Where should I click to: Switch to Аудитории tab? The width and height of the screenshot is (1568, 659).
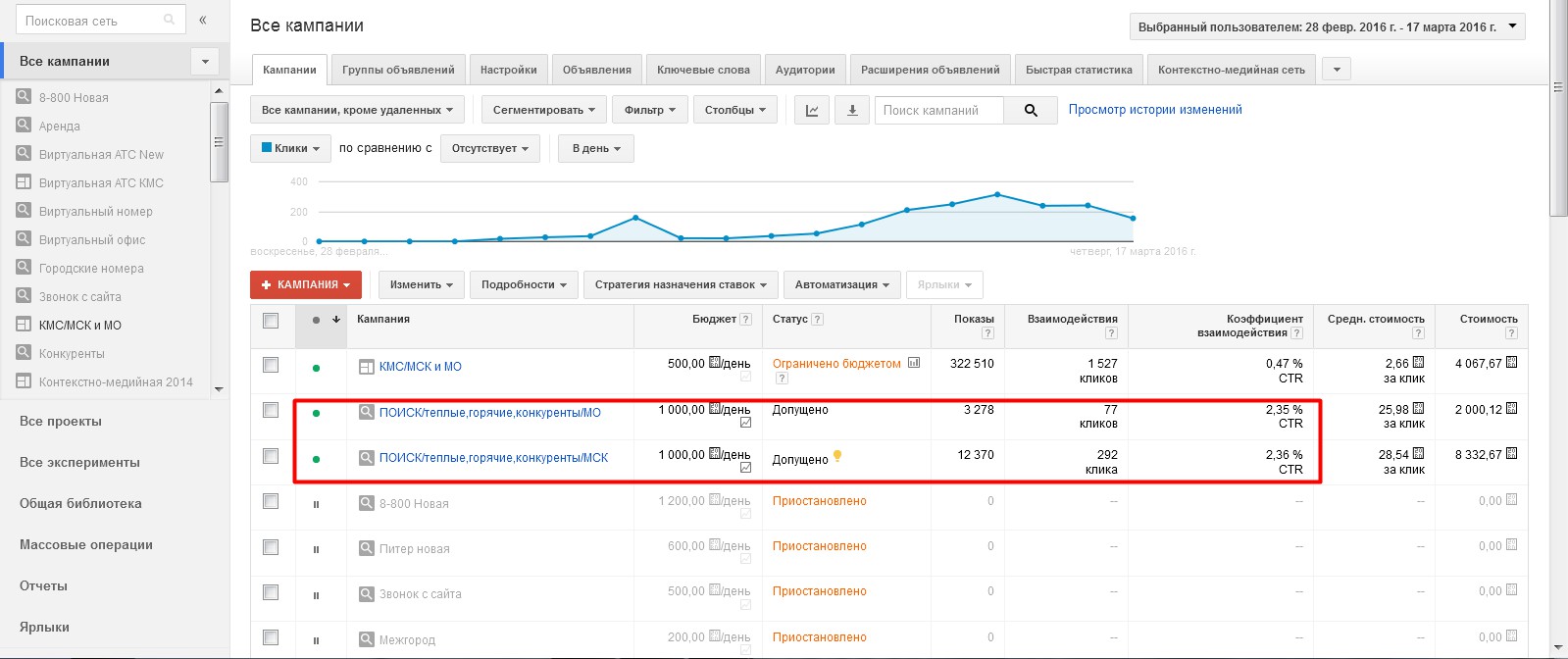point(805,70)
